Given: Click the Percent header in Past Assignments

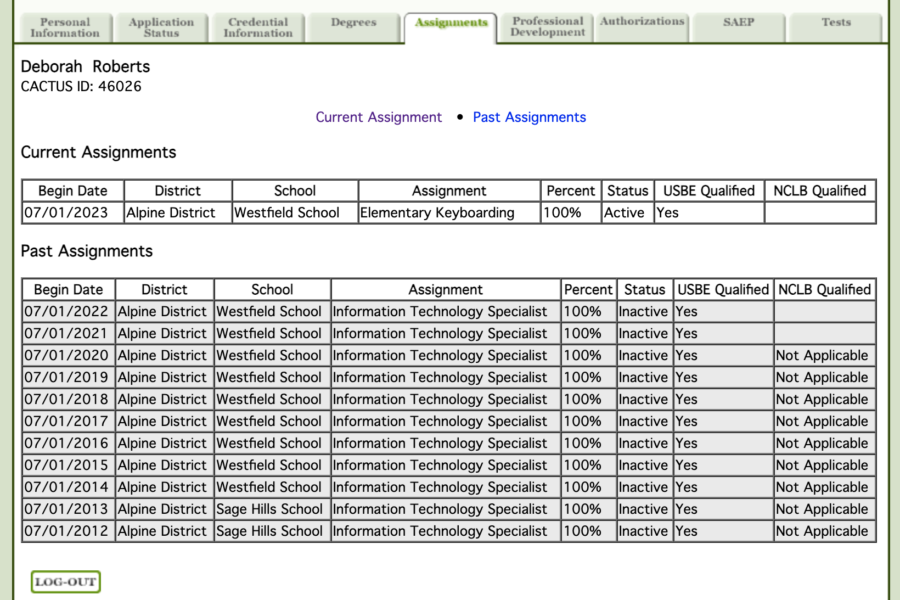Looking at the screenshot, I should click(588, 289).
